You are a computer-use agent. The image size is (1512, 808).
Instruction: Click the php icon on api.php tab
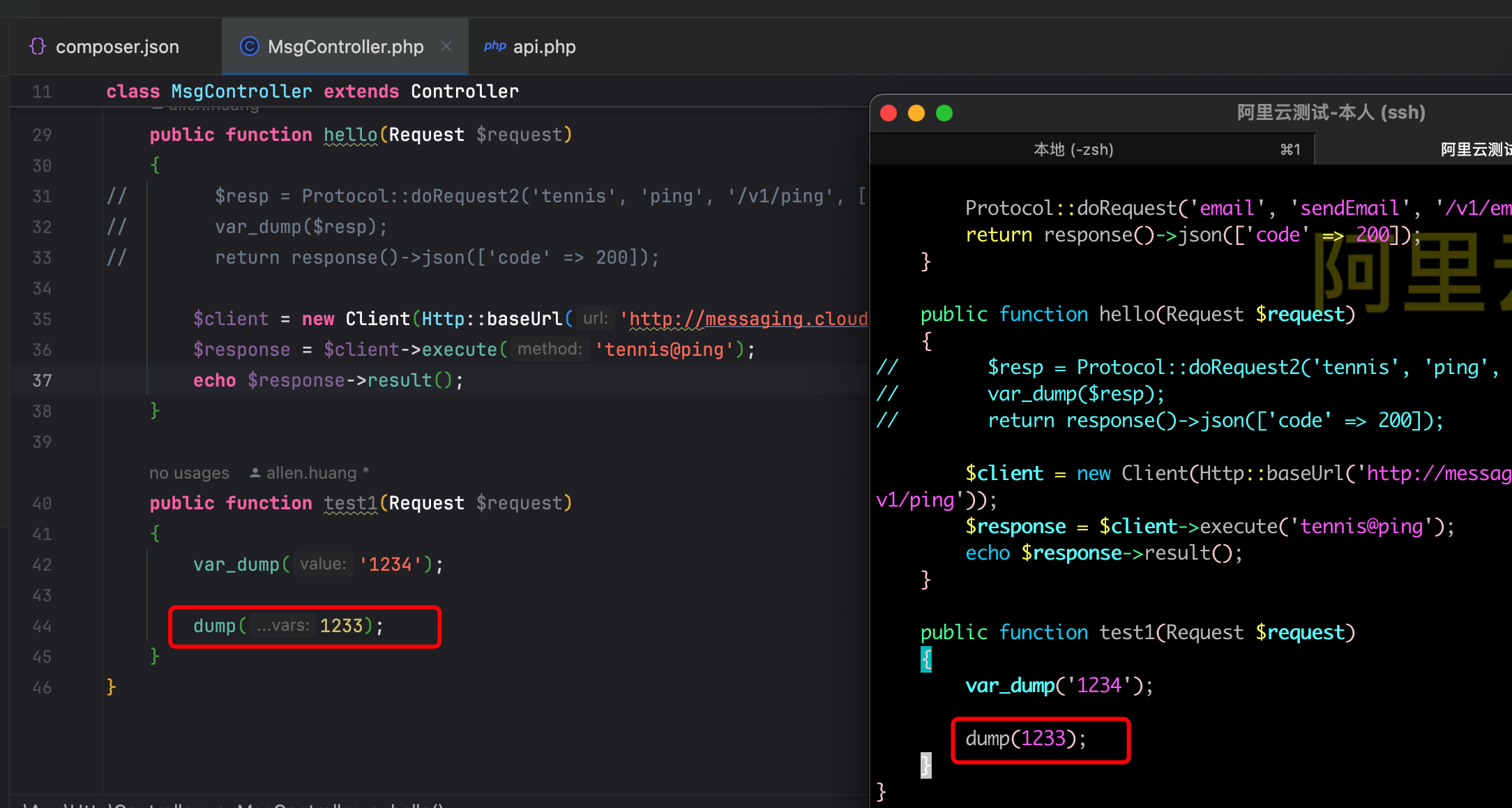pyautogui.click(x=494, y=46)
